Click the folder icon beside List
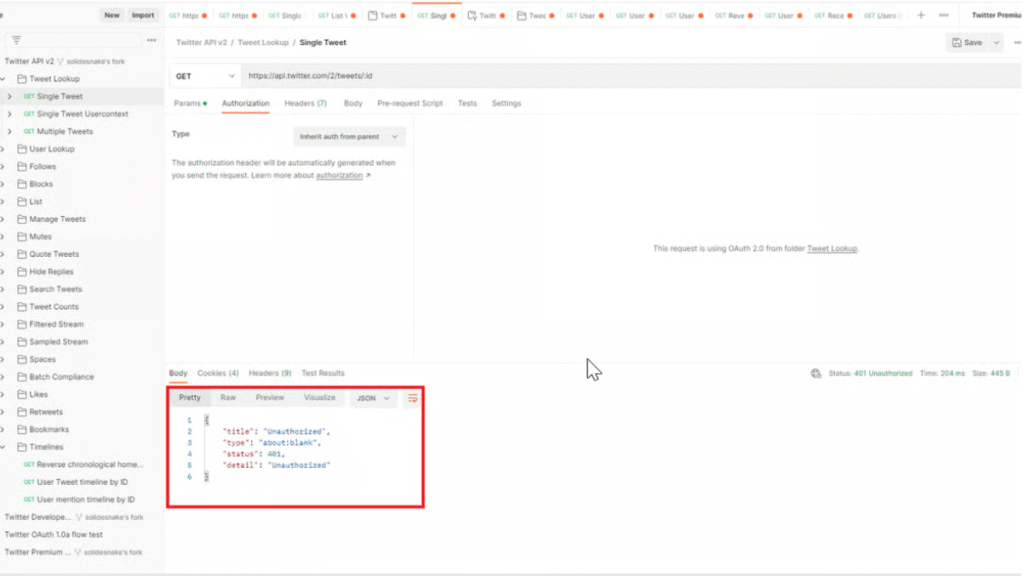The height and width of the screenshot is (576, 1024). click(x=22, y=202)
